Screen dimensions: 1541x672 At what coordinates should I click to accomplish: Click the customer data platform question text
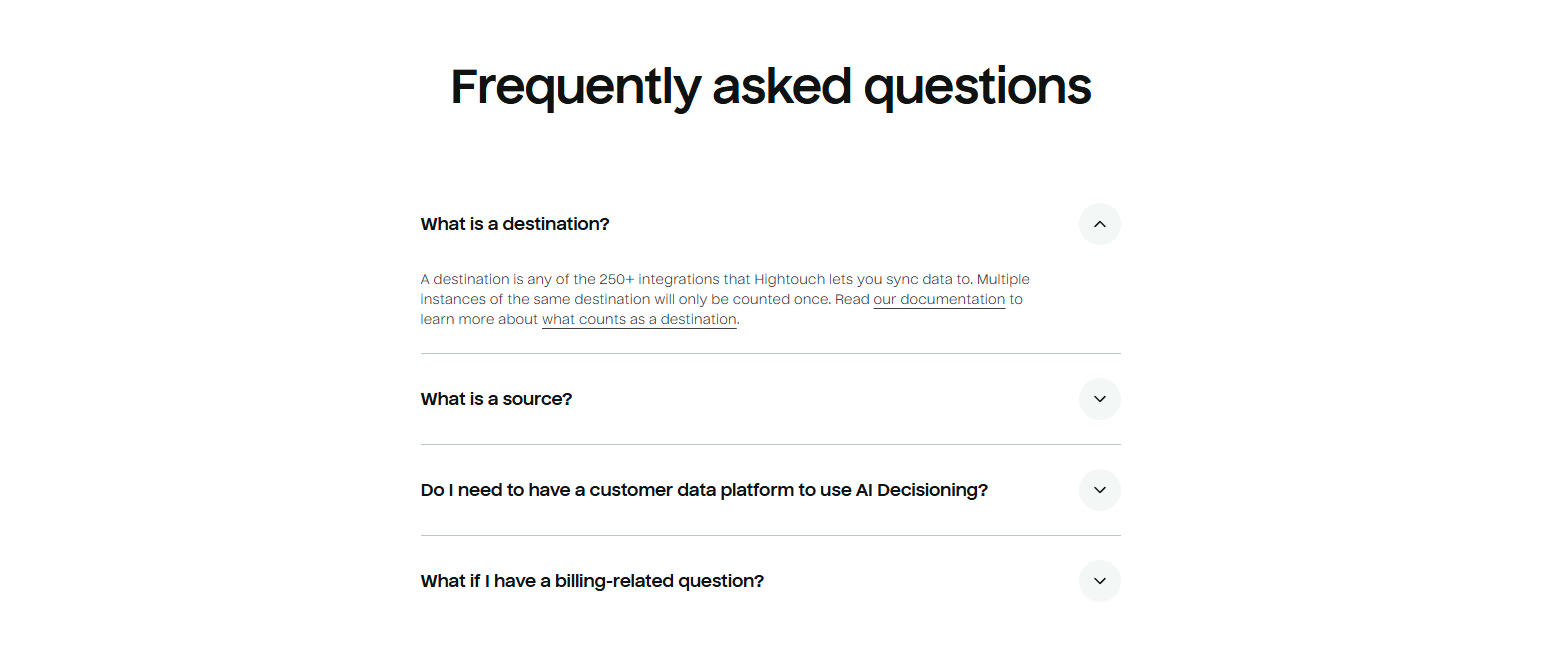(704, 490)
